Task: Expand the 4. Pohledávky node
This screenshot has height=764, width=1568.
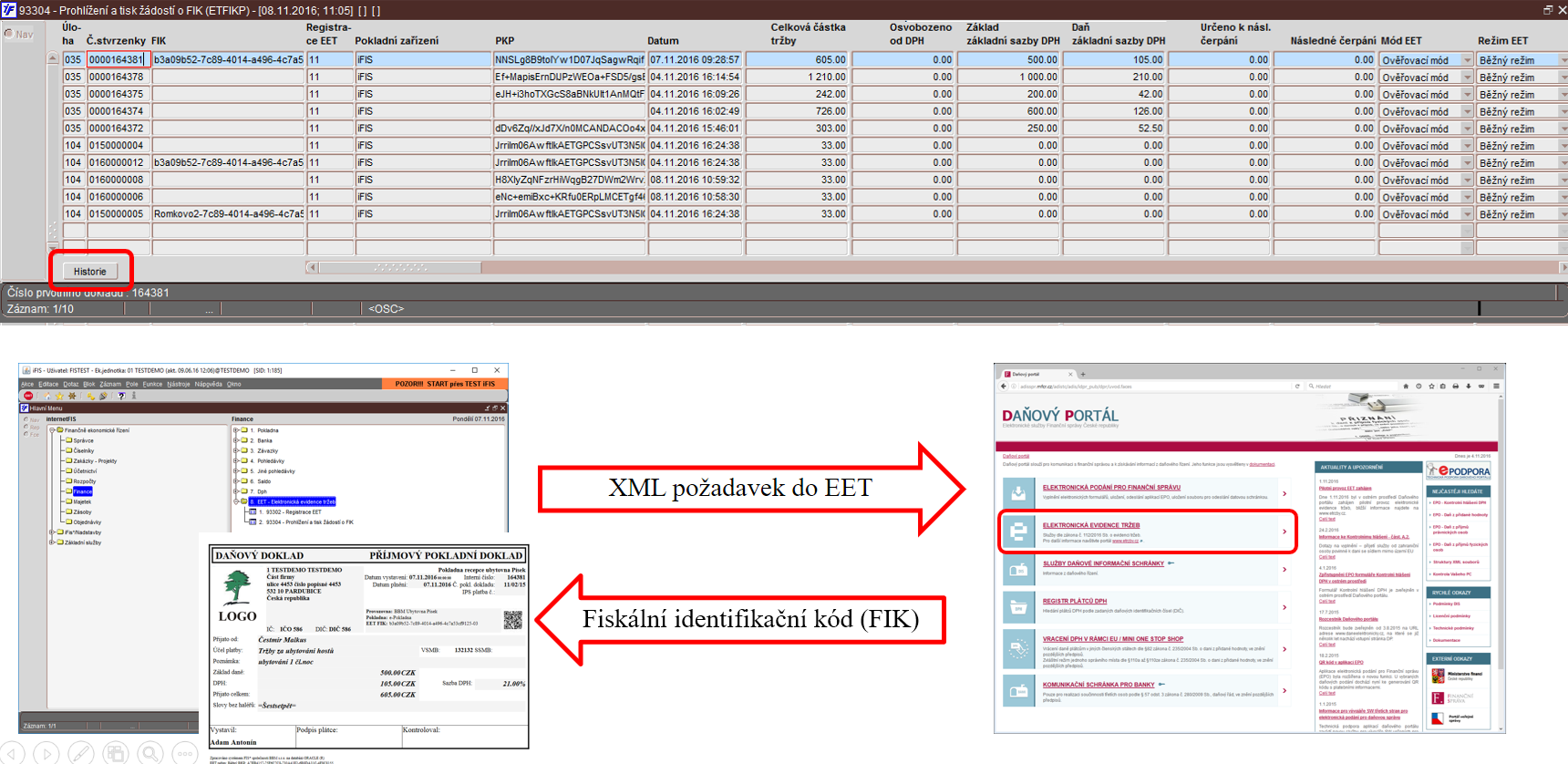Action: click(235, 461)
